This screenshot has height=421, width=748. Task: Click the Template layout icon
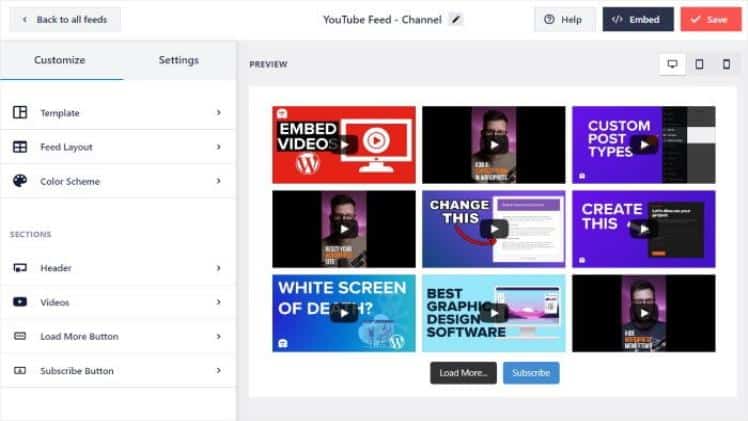point(20,113)
